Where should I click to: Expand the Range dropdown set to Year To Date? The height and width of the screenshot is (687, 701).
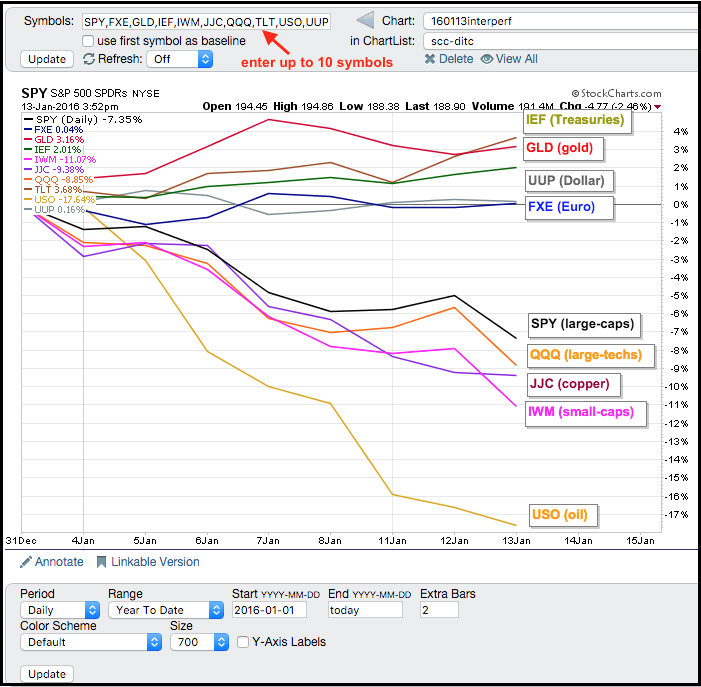click(x=166, y=610)
